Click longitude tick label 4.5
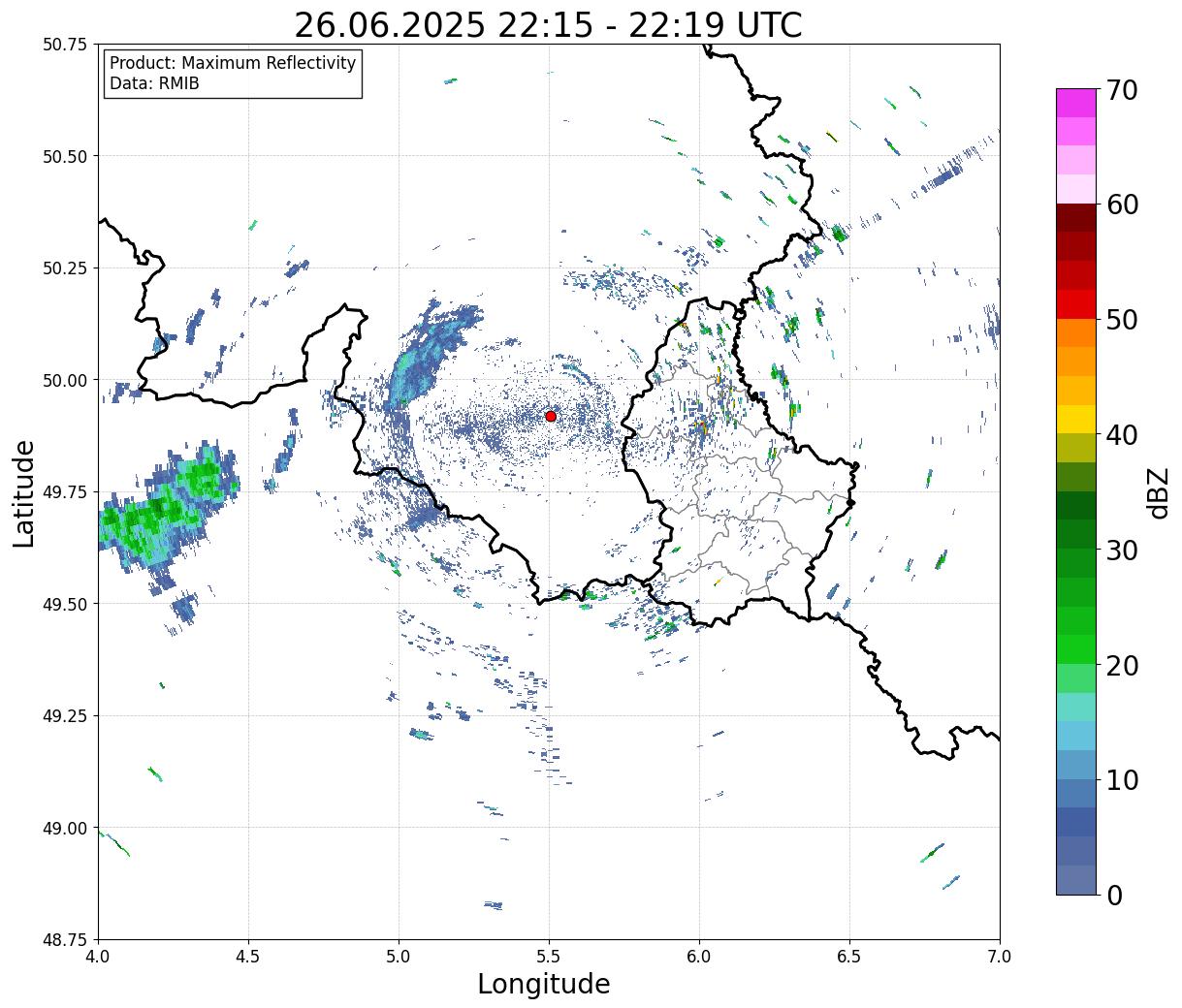 [x=248, y=957]
